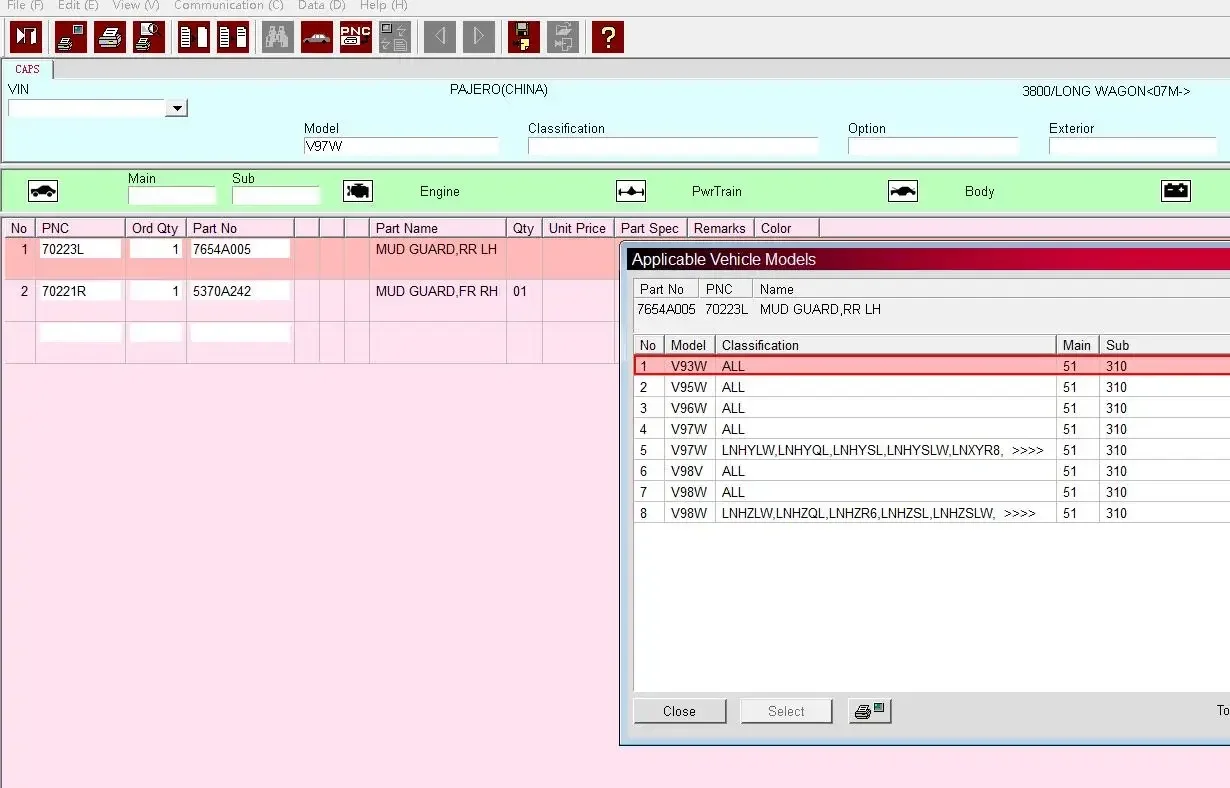Image resolution: width=1230 pixels, height=788 pixels.
Task: Click the battery electrical group icon
Action: (1176, 191)
